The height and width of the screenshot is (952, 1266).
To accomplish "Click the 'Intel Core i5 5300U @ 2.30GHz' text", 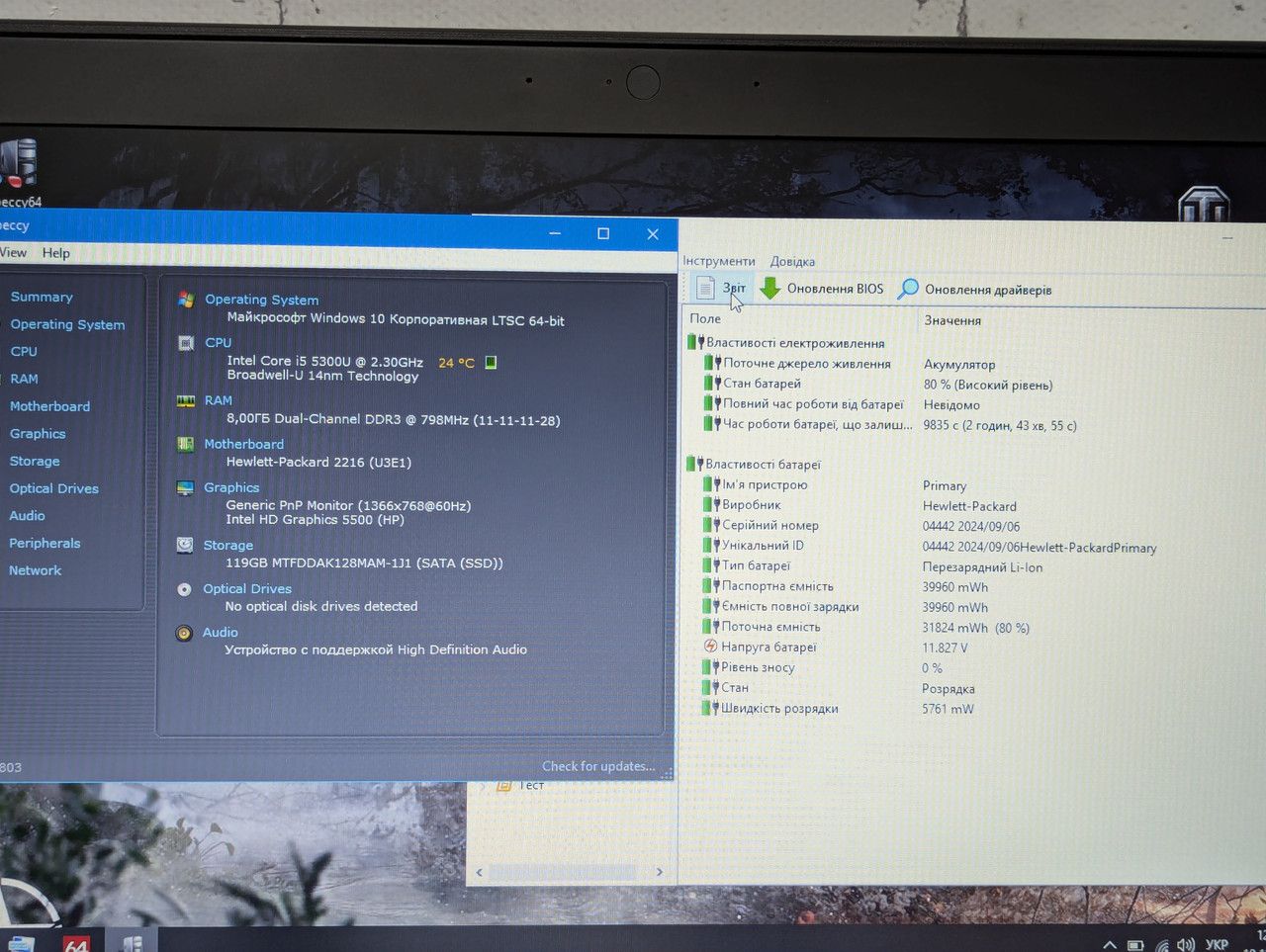I will [x=325, y=361].
